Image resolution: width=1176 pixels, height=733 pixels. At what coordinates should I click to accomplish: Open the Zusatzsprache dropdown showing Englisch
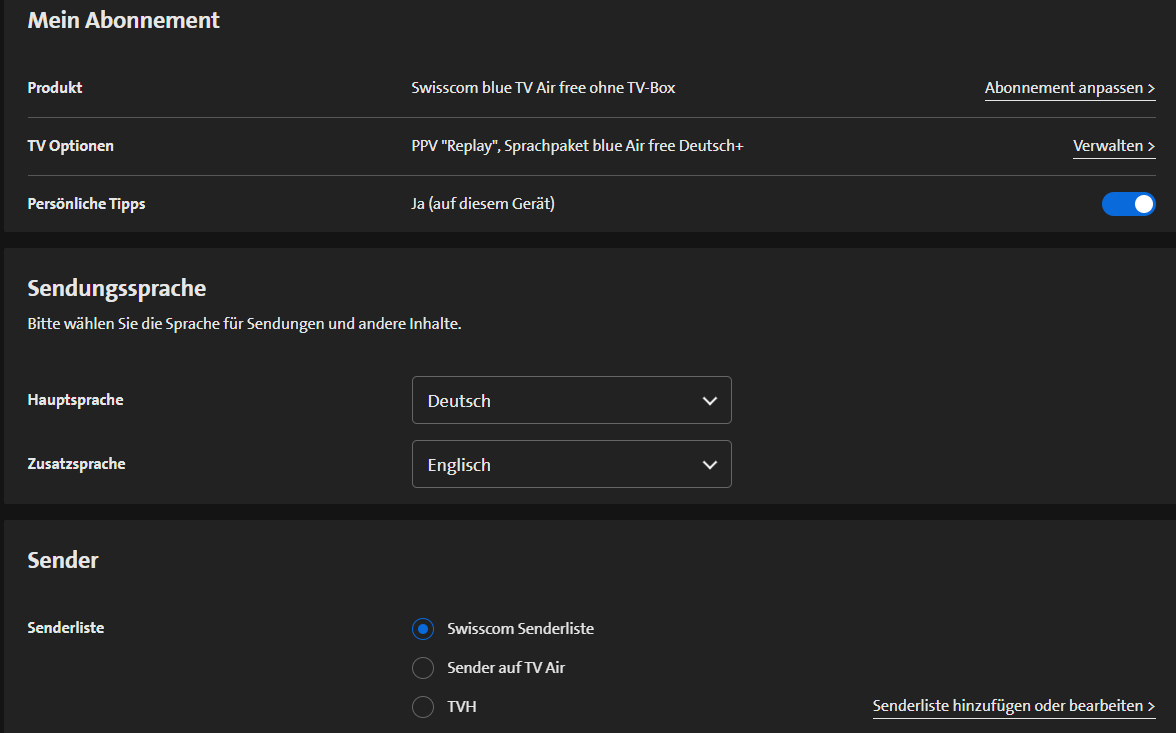[x=572, y=464]
